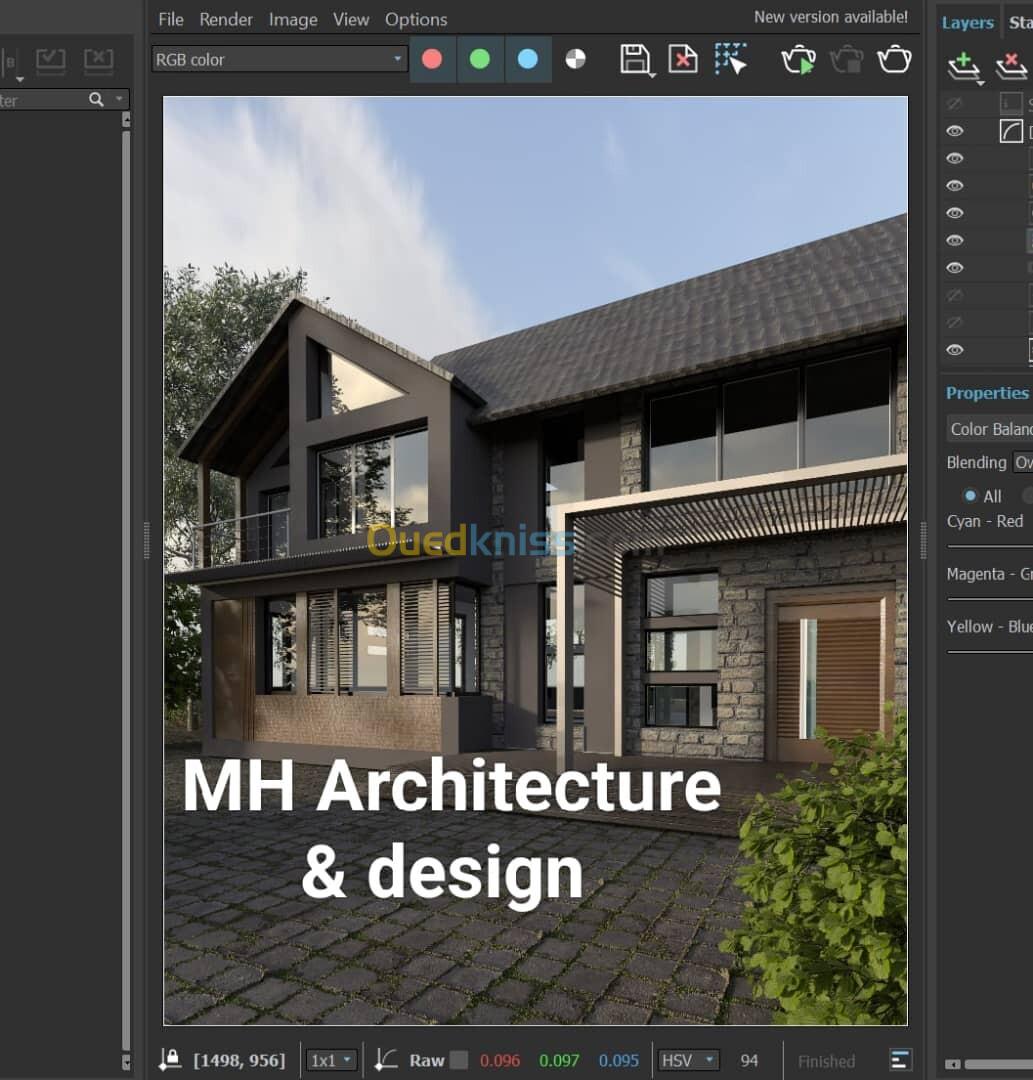Click the delete layer icon with red X

click(1011, 67)
